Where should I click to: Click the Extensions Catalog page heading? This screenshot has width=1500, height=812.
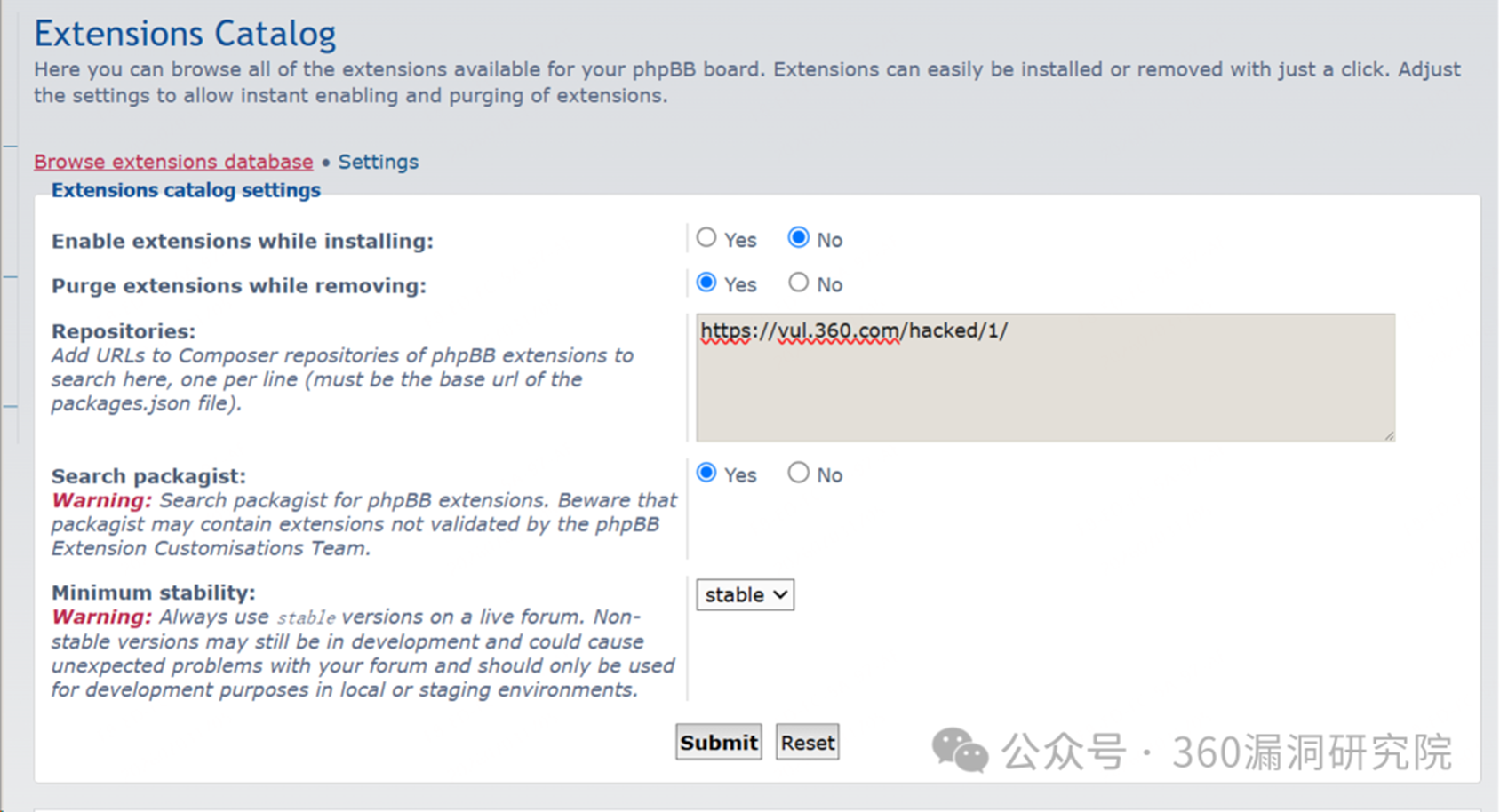click(185, 34)
